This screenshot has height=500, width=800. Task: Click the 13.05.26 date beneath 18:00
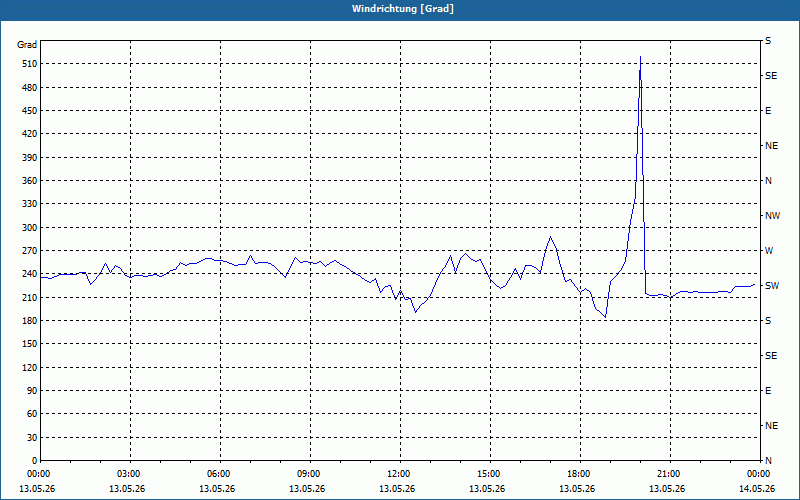(577, 489)
